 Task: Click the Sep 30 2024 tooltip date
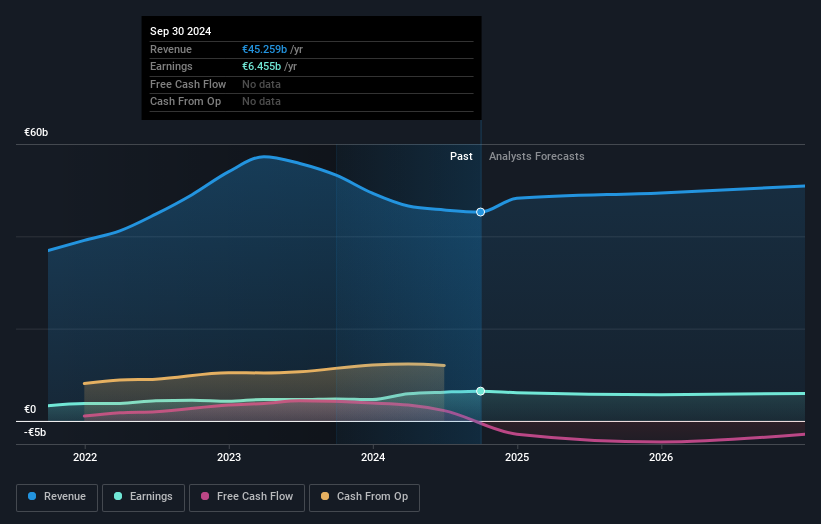coord(181,31)
